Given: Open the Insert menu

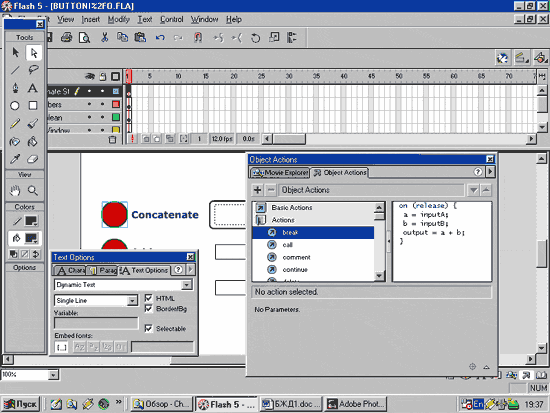Looking at the screenshot, I should click(91, 20).
